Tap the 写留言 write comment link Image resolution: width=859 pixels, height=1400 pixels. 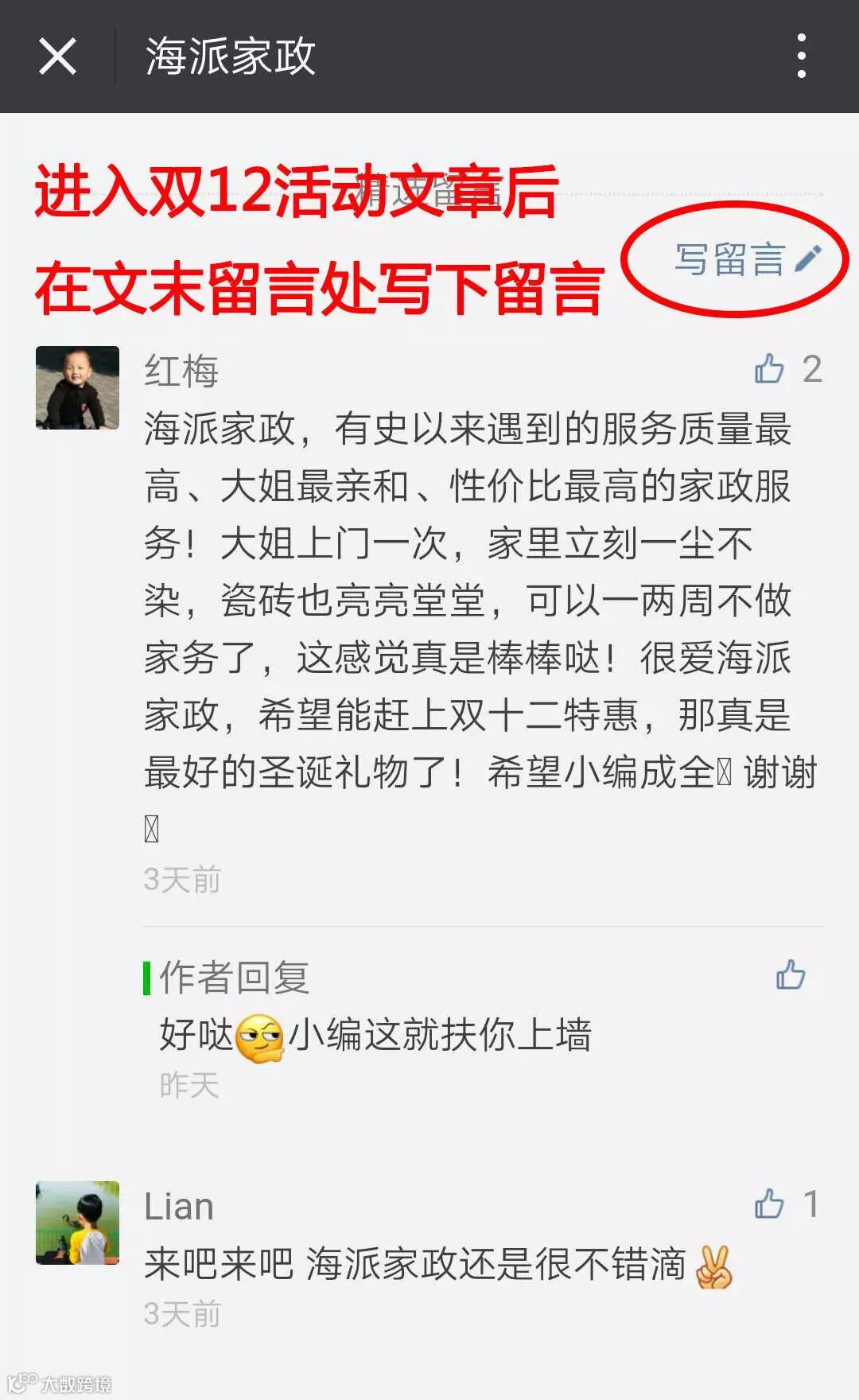coord(729,259)
